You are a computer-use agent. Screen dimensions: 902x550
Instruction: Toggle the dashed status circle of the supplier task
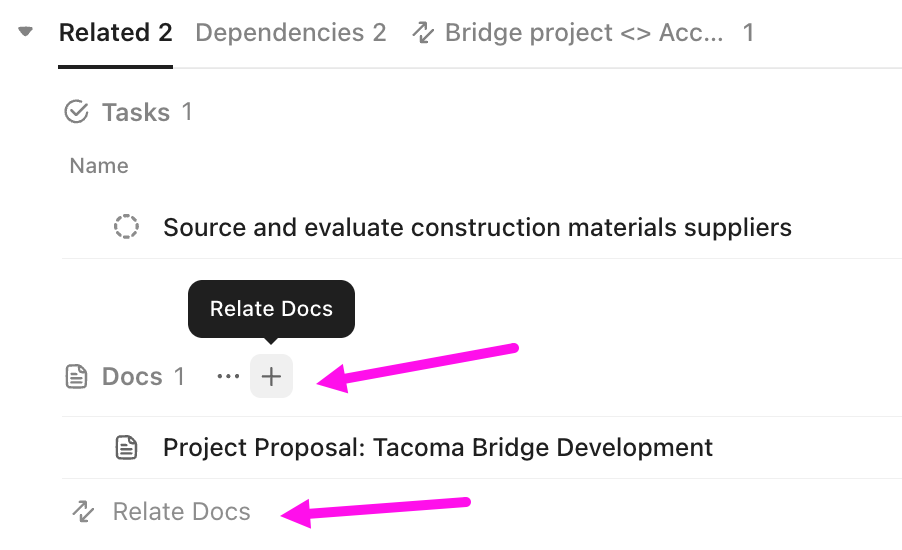[126, 227]
